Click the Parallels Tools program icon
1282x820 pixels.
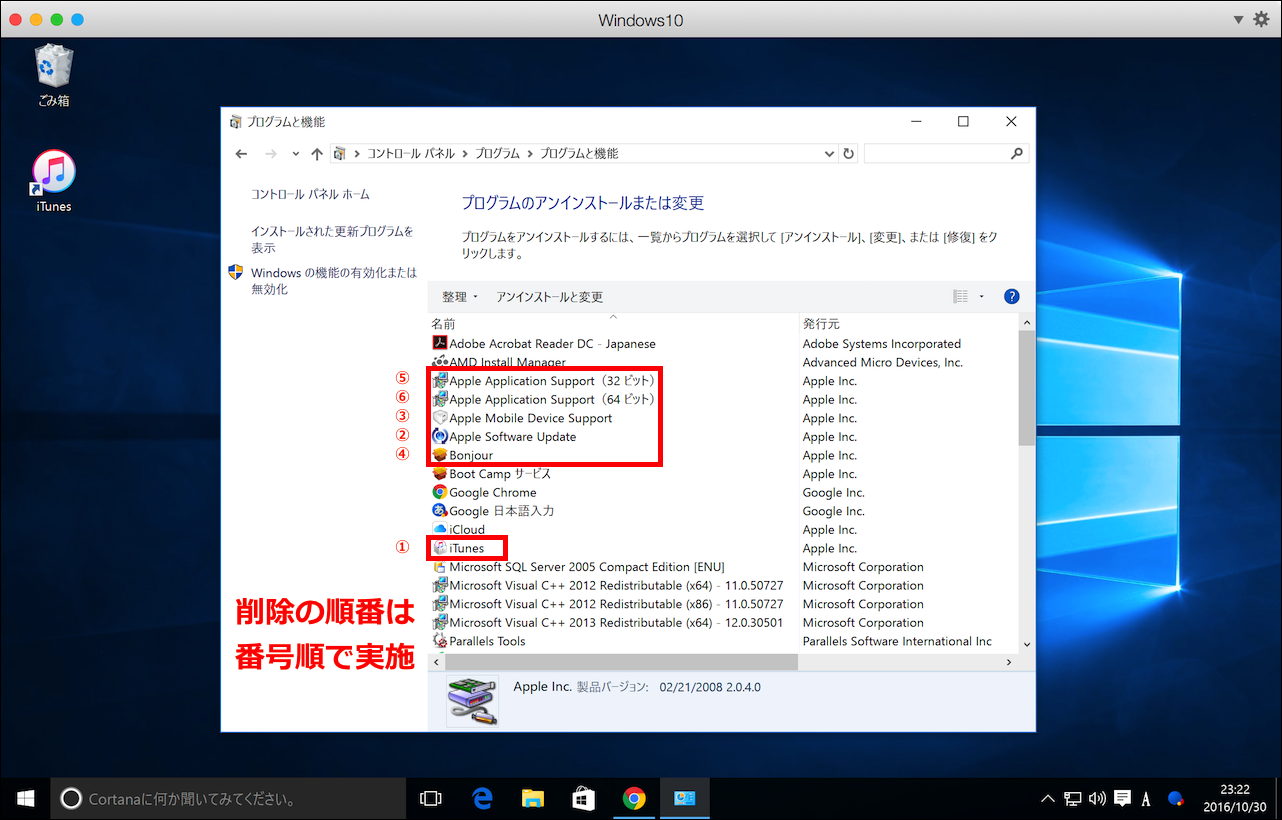(440, 641)
